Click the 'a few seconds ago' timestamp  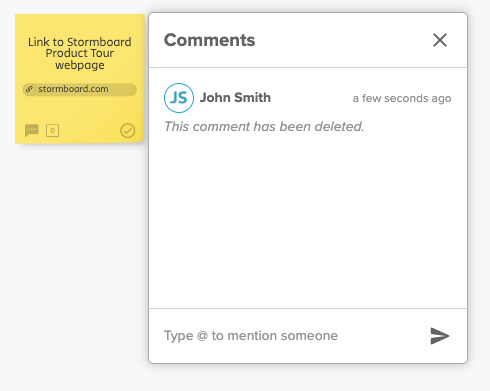coord(402,98)
